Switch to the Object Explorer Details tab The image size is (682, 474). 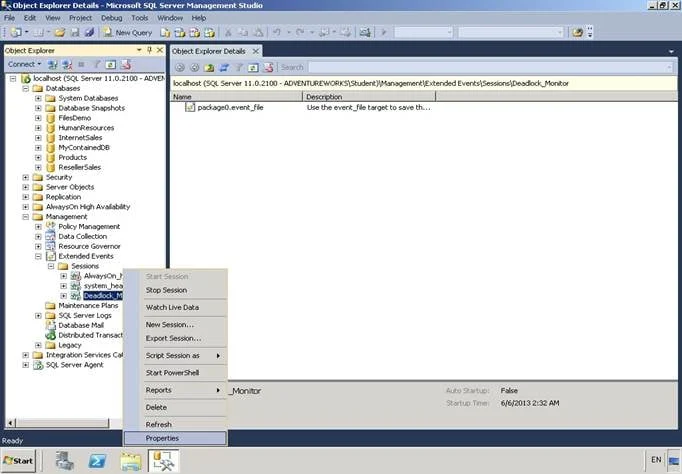click(x=209, y=51)
